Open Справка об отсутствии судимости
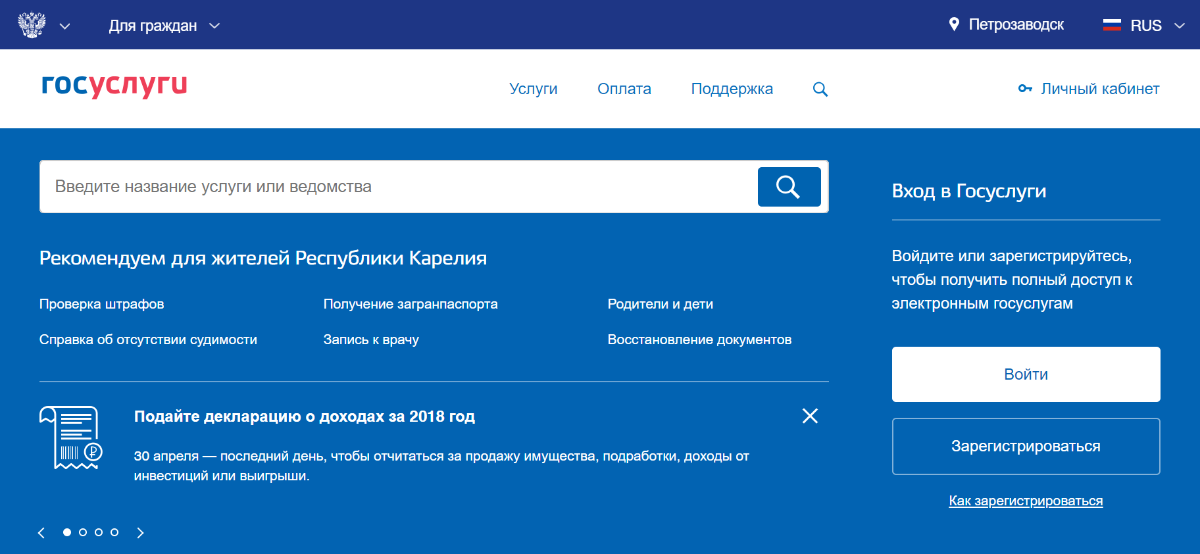The width and height of the screenshot is (1200, 554). (148, 340)
